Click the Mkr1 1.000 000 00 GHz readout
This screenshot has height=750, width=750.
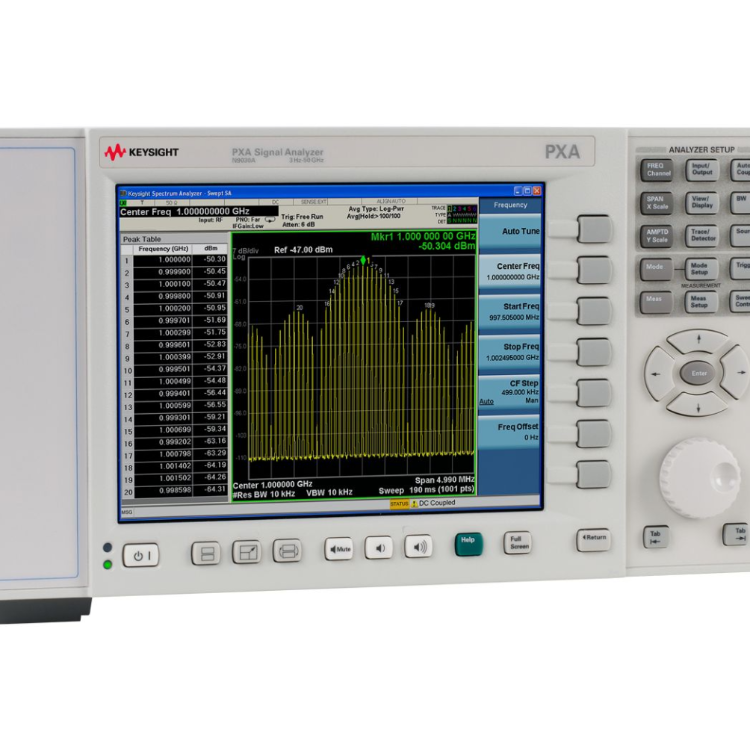coord(423,236)
